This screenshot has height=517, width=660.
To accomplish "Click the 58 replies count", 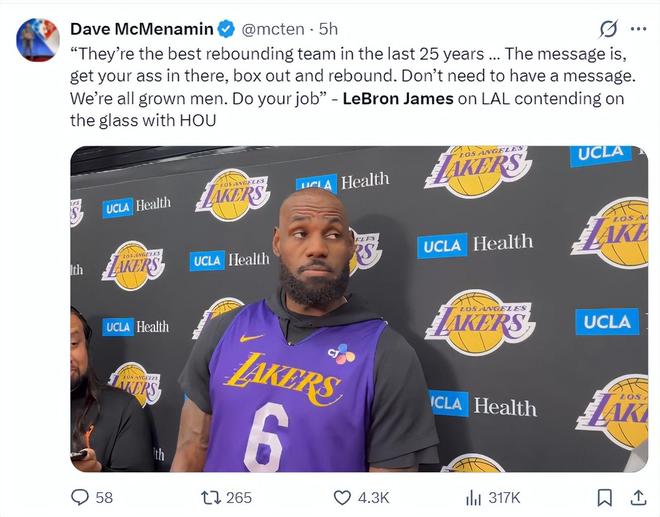I will point(104,497).
